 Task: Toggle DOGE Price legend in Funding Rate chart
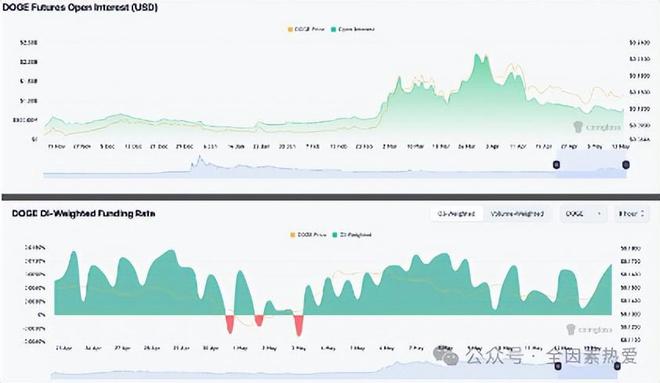click(x=309, y=235)
